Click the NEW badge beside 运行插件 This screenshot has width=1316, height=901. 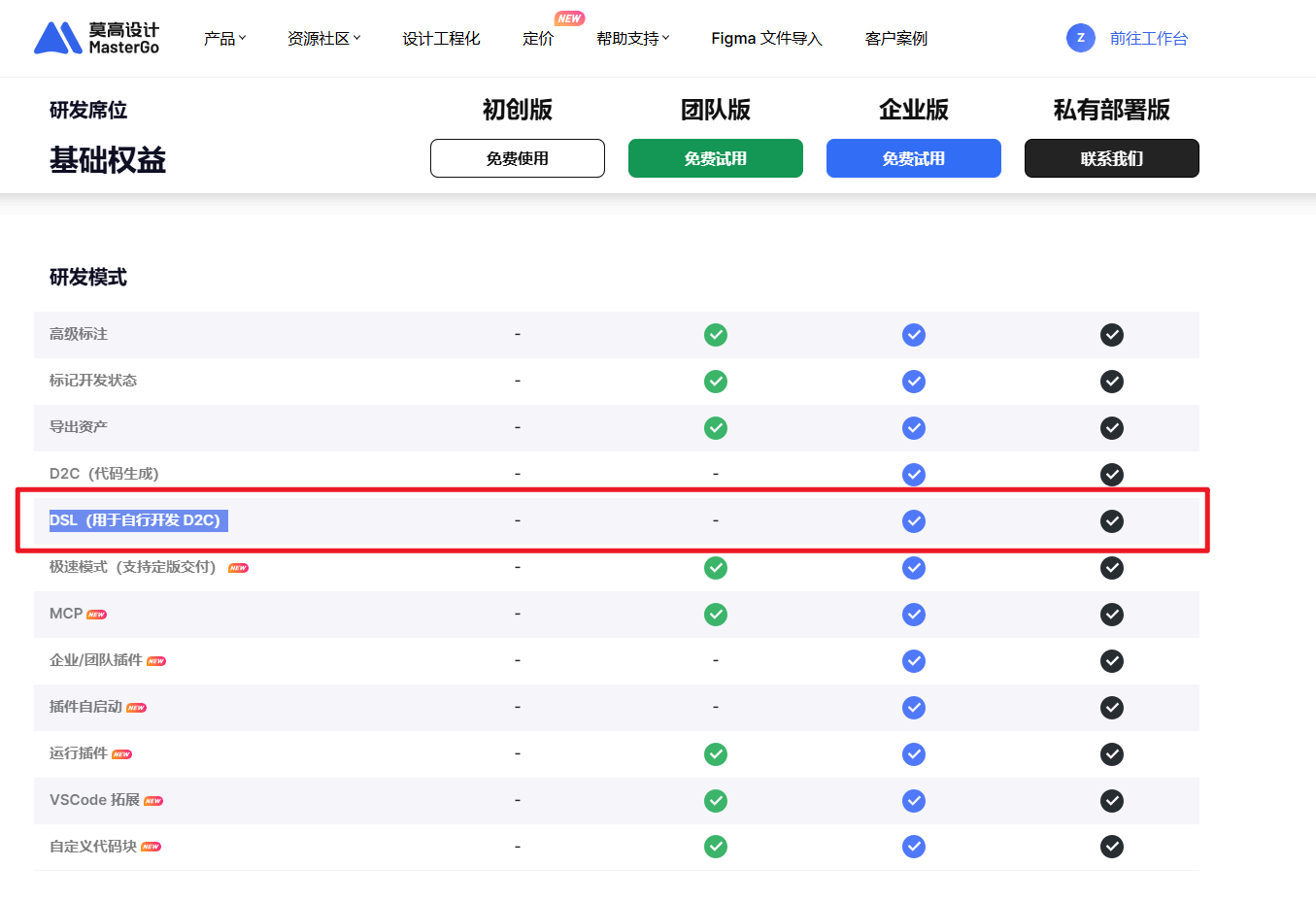[x=122, y=754]
